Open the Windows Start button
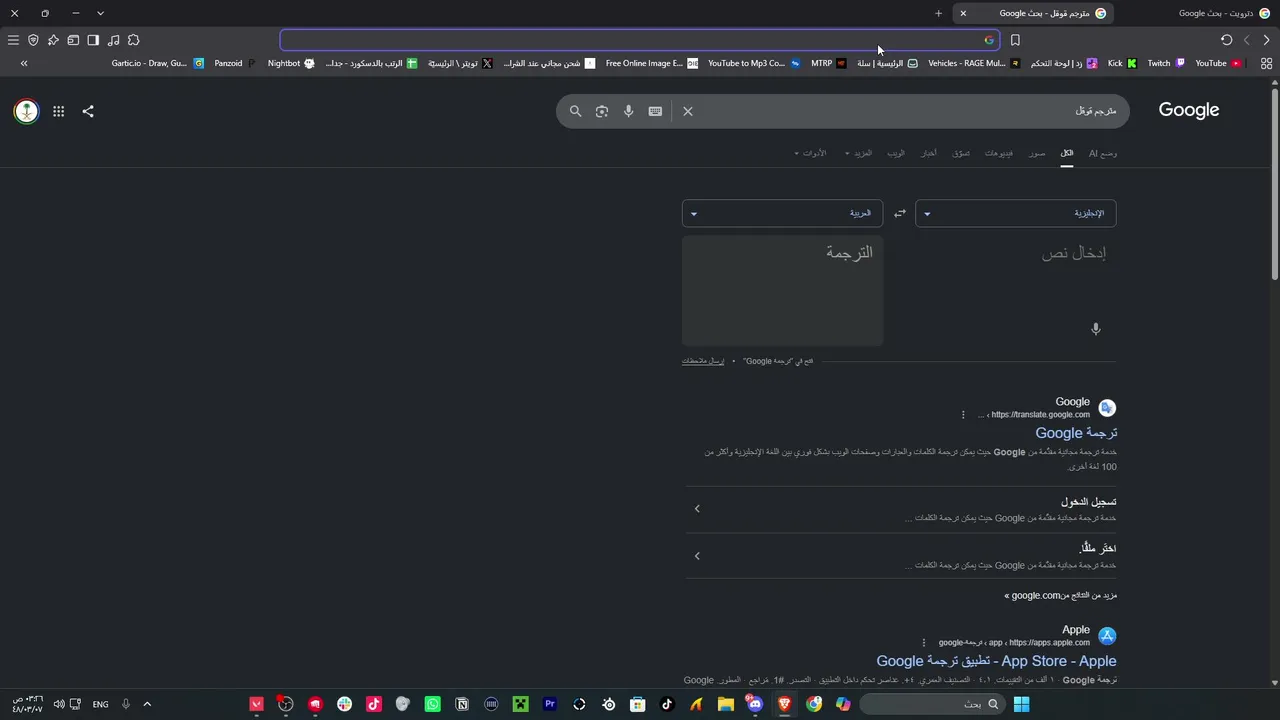Image resolution: width=1280 pixels, height=720 pixels. coord(1021,704)
